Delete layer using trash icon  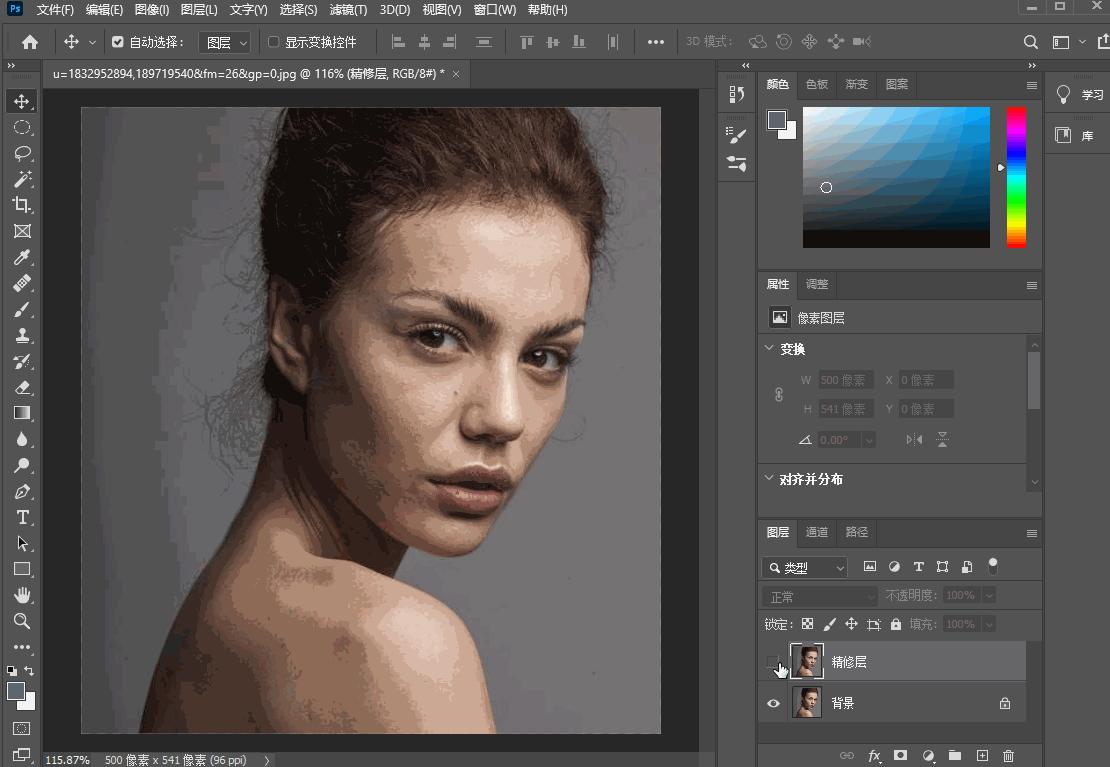click(x=1008, y=756)
